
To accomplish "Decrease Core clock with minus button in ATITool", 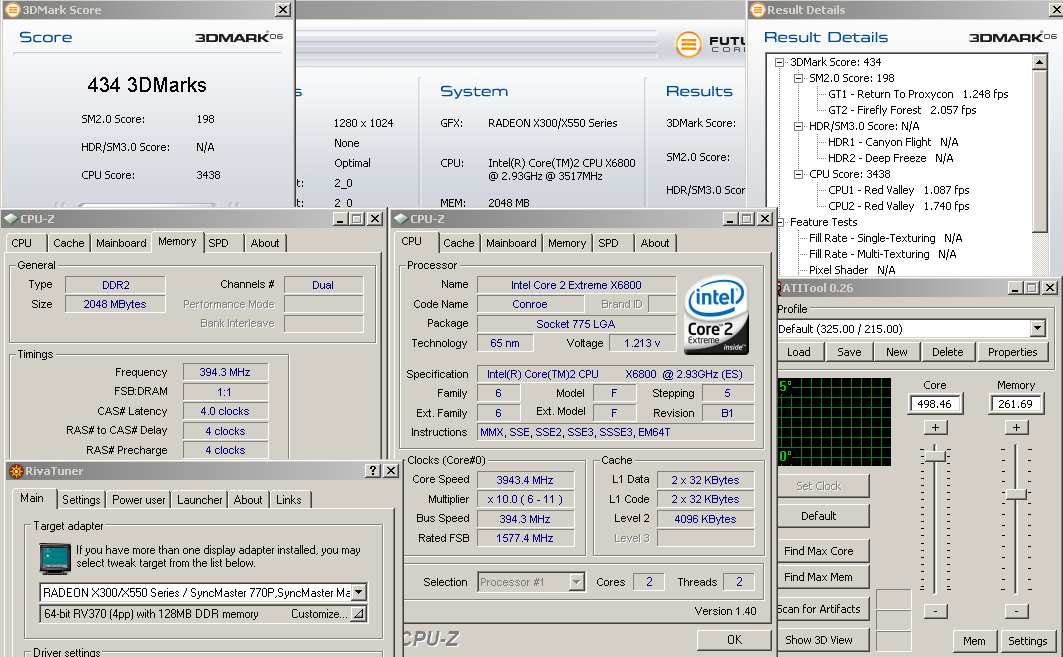I will (936, 611).
